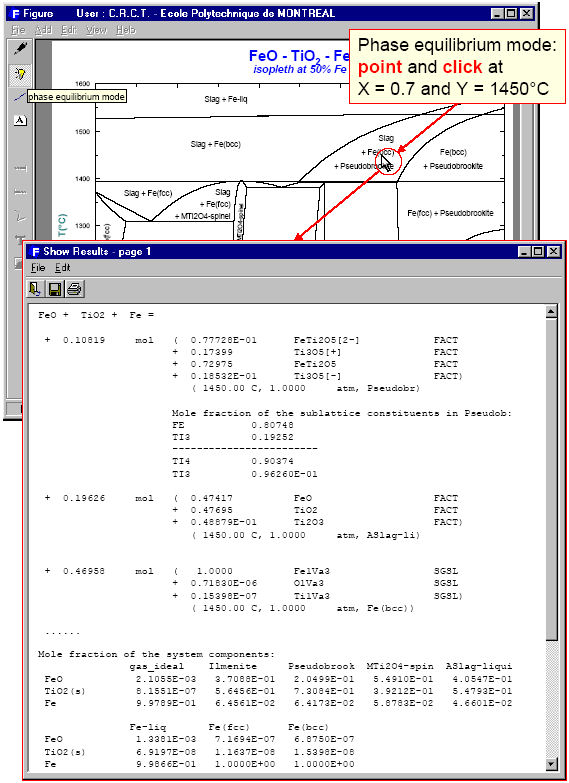Click the second greyed horizontal-line tool icon
This screenshot has height=783, width=569.
(20, 192)
